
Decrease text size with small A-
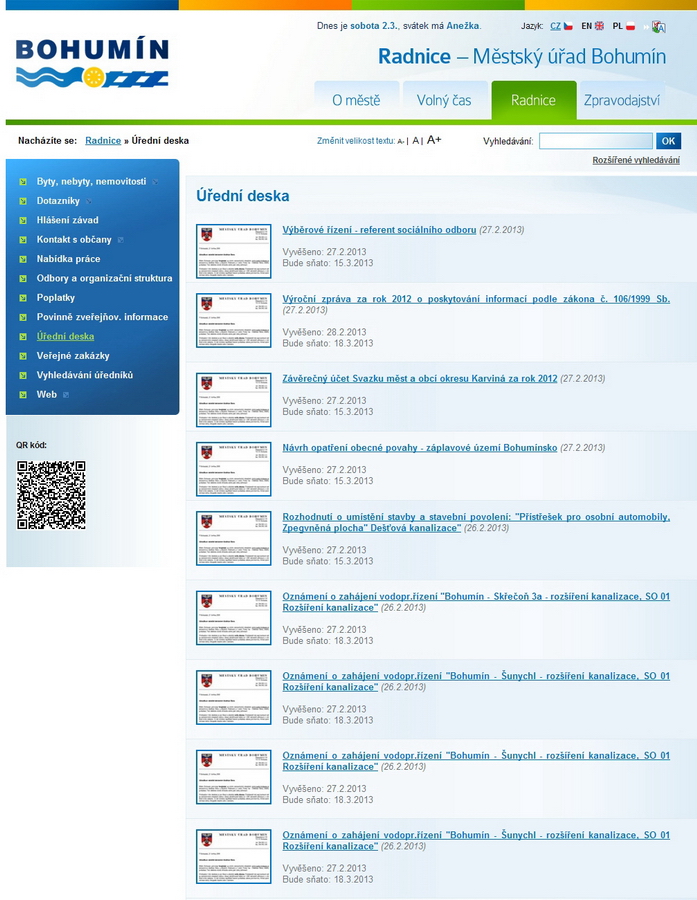pyautogui.click(x=401, y=141)
